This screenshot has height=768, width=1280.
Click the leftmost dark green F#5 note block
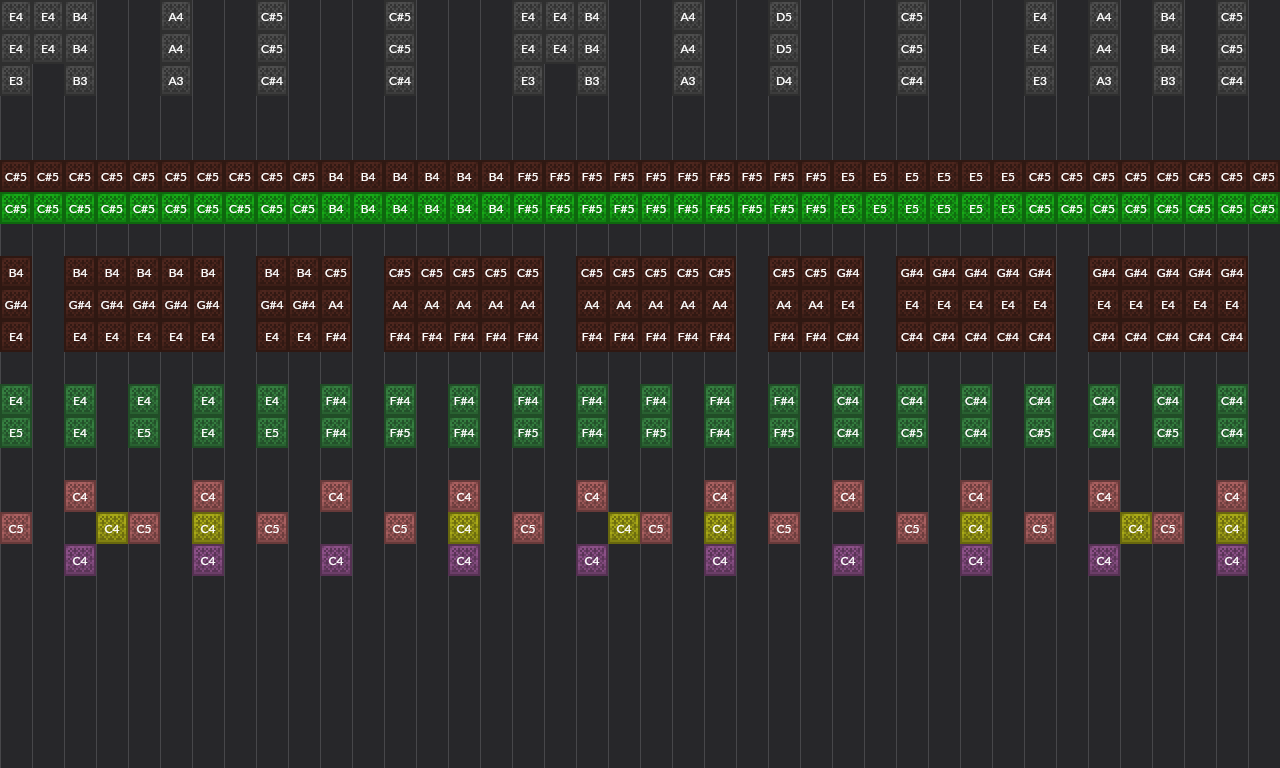[x=400, y=433]
